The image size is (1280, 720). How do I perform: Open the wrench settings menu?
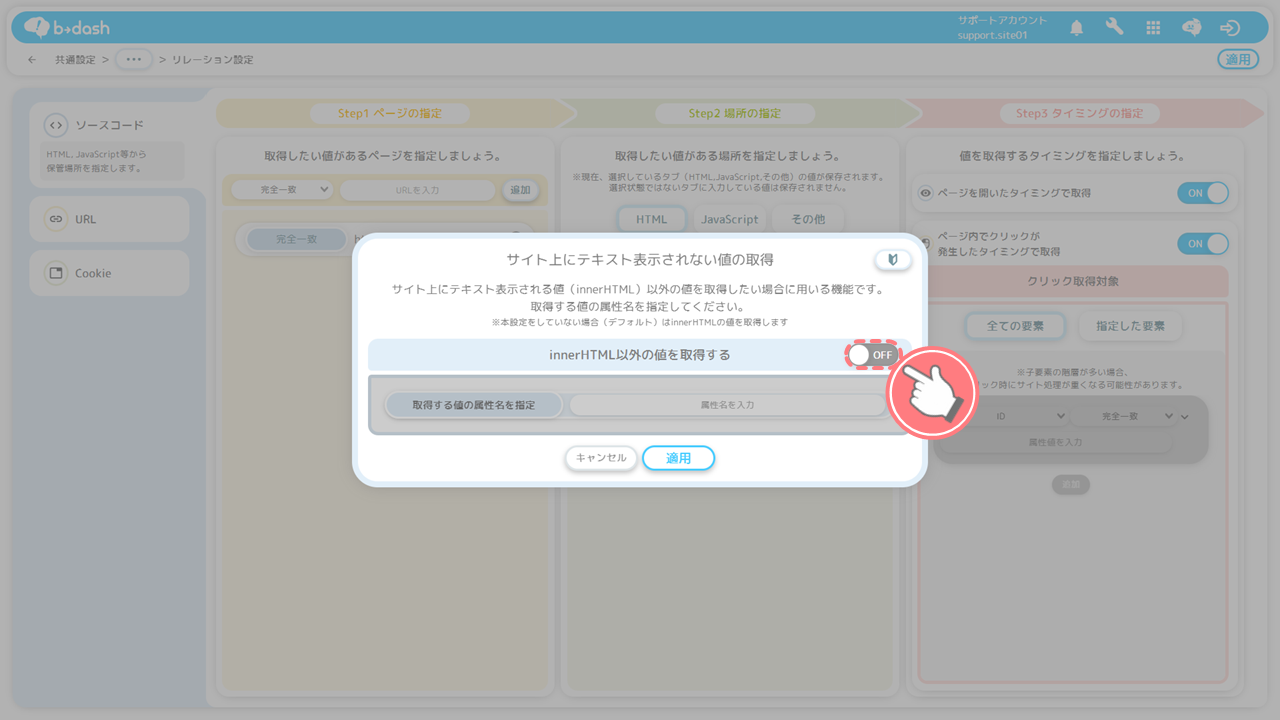pyautogui.click(x=1114, y=28)
